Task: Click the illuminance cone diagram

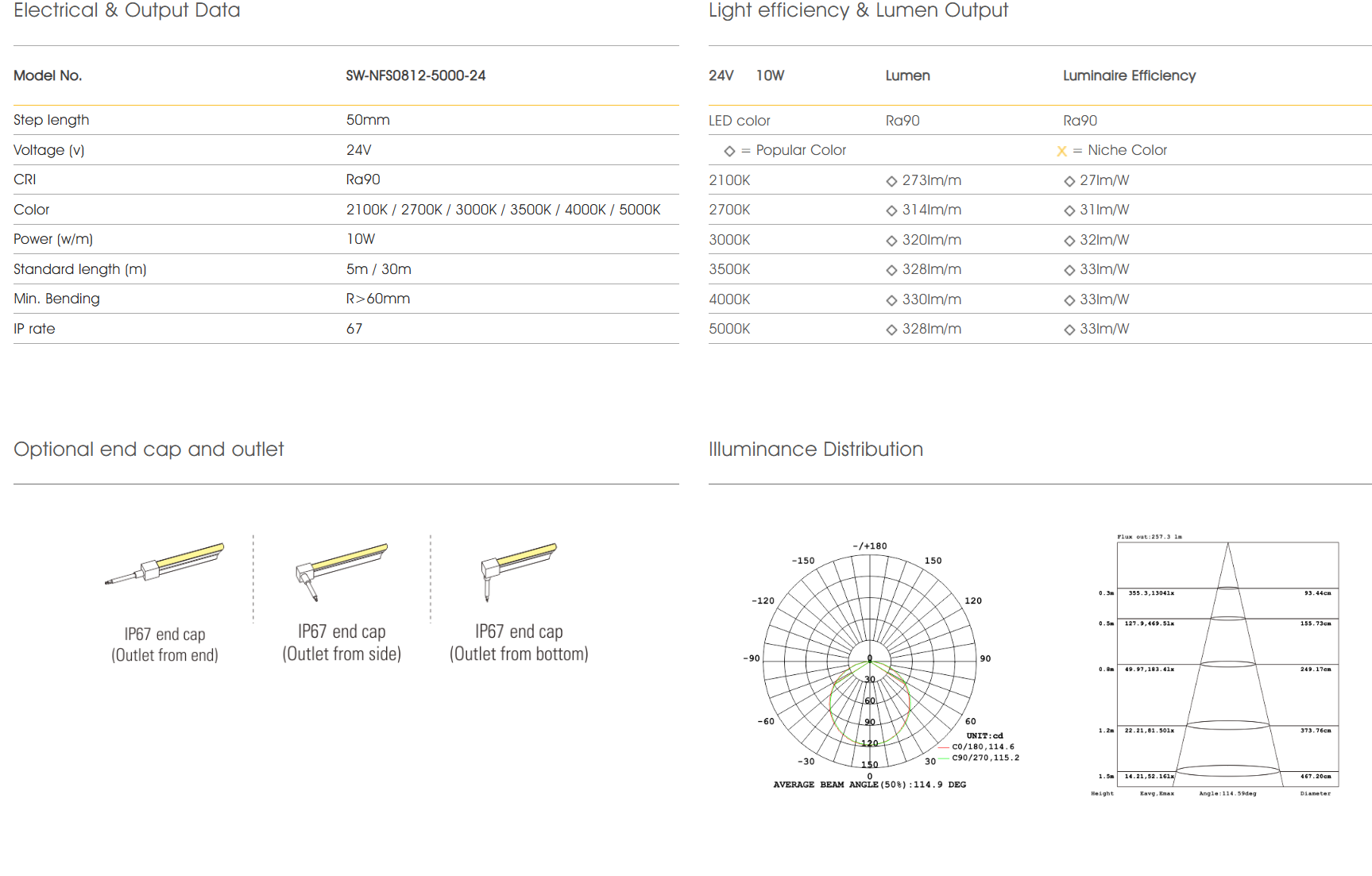Action: (x=1227, y=663)
